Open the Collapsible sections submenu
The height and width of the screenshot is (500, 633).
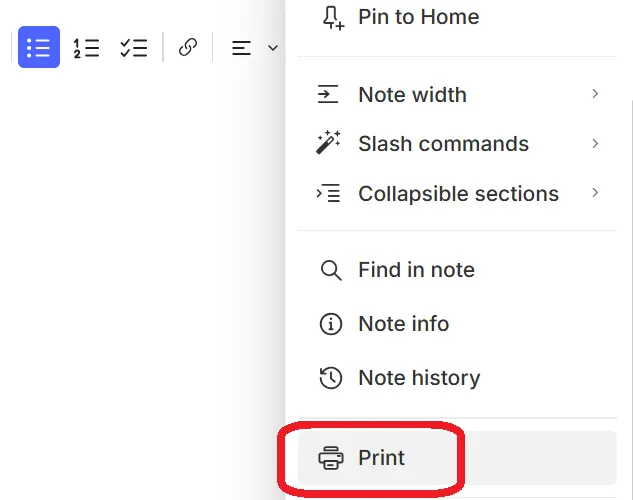[457, 193]
